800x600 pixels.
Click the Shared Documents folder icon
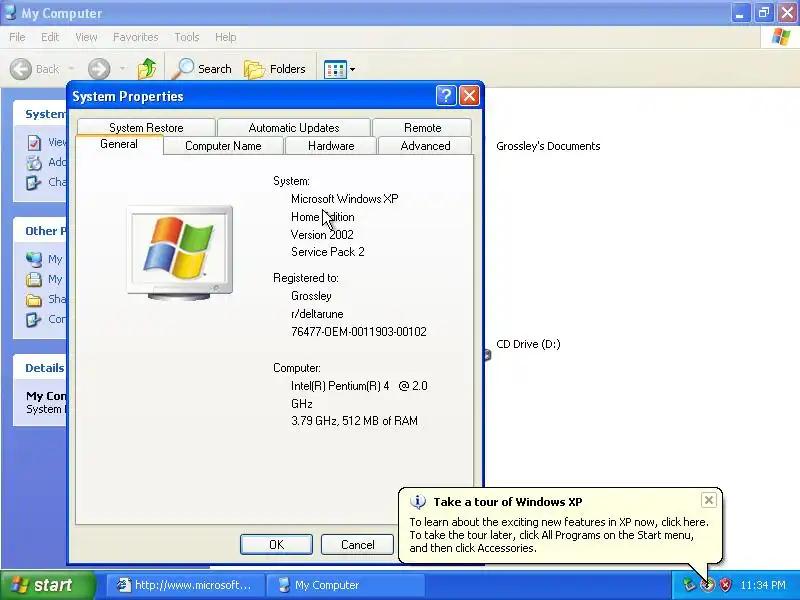pos(34,299)
